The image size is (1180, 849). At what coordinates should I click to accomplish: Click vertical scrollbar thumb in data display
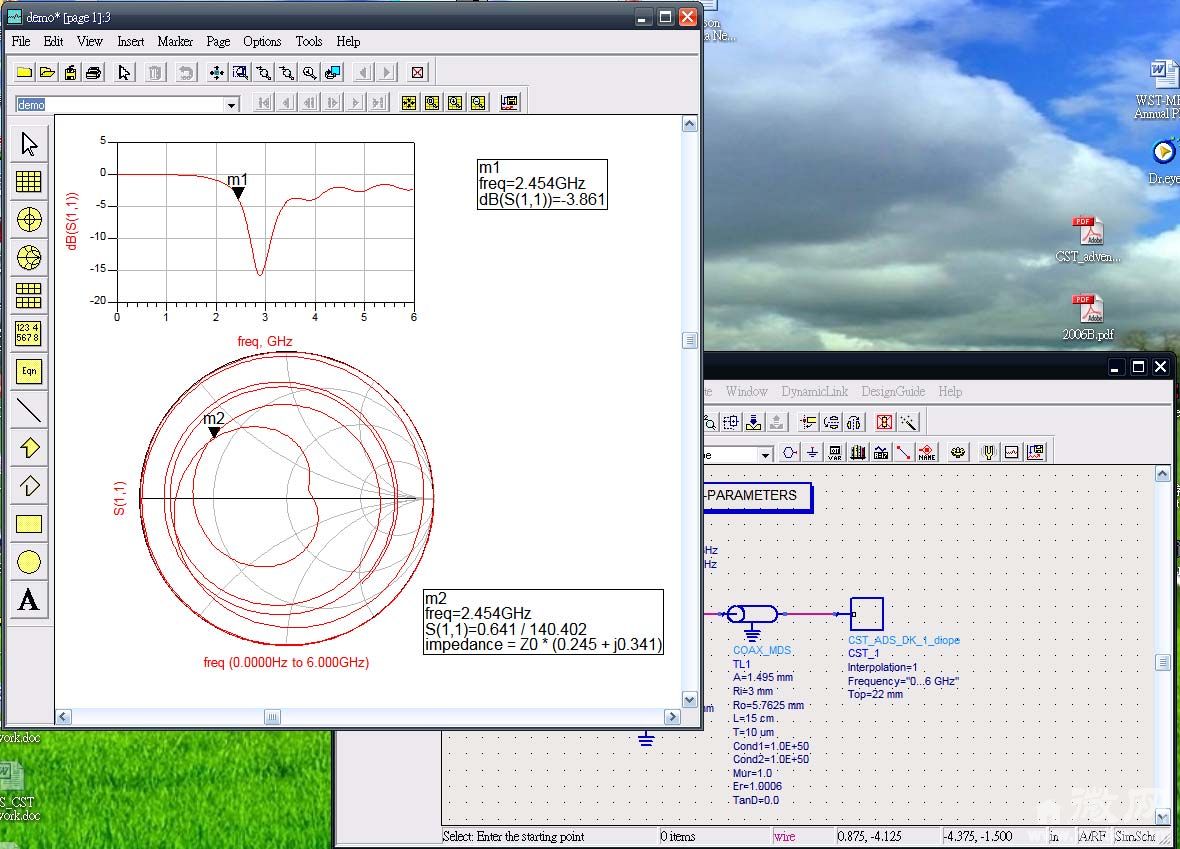point(689,340)
